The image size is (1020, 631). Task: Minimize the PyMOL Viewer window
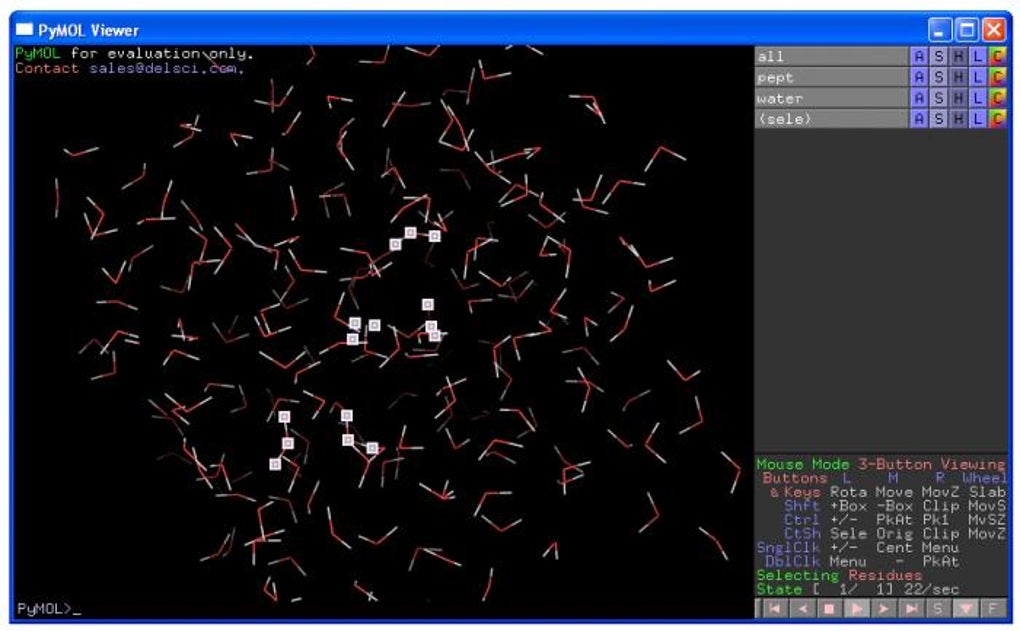pos(939,30)
